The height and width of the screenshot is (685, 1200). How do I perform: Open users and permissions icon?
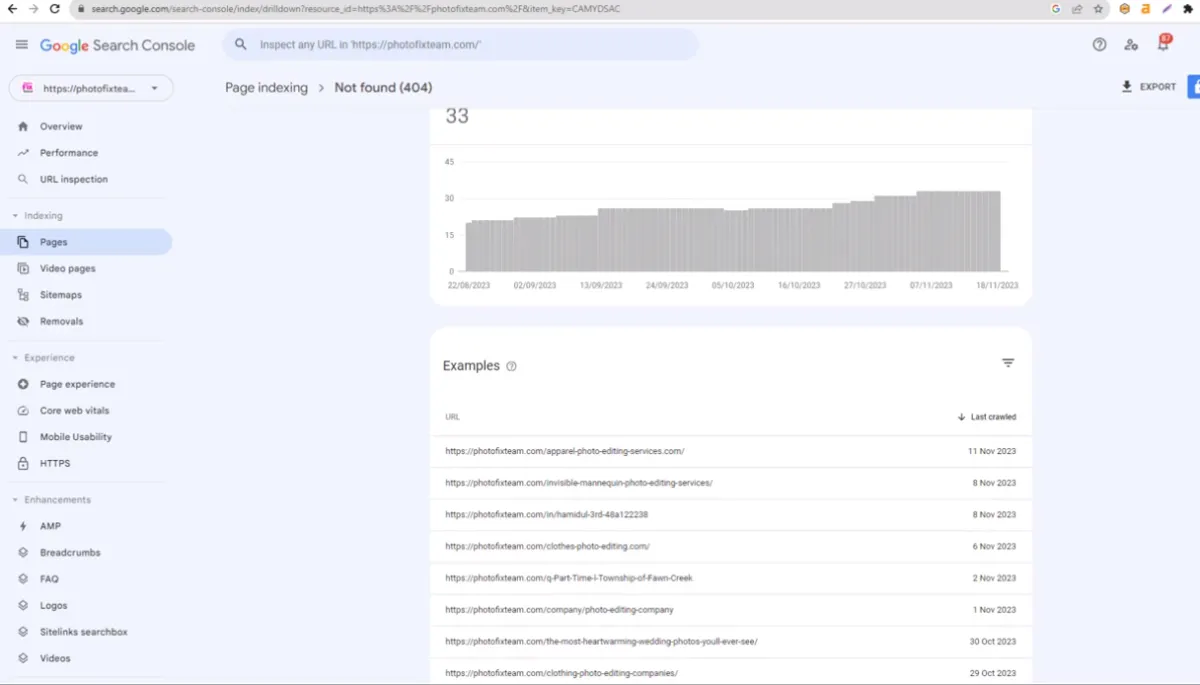1131,45
